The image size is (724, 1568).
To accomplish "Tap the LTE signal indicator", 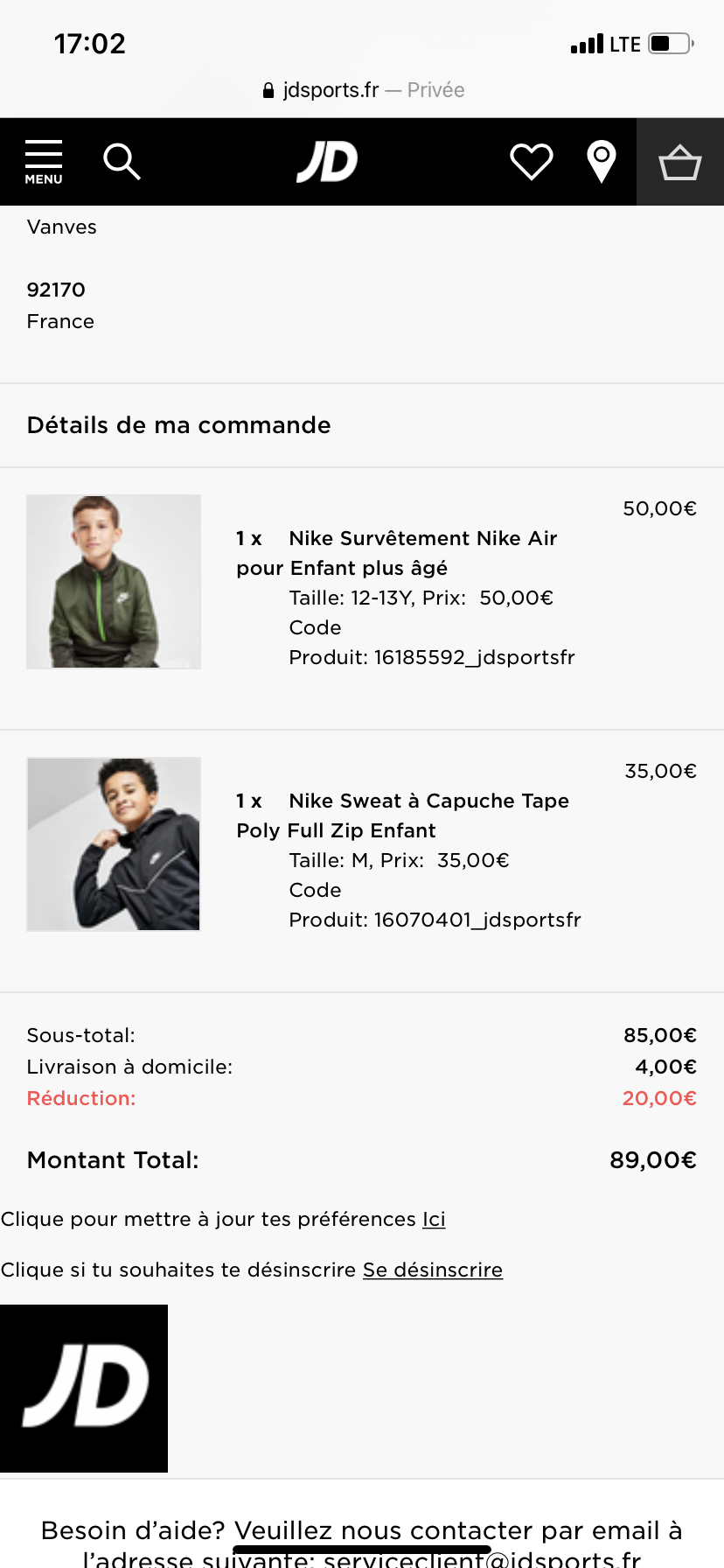I will [606, 44].
